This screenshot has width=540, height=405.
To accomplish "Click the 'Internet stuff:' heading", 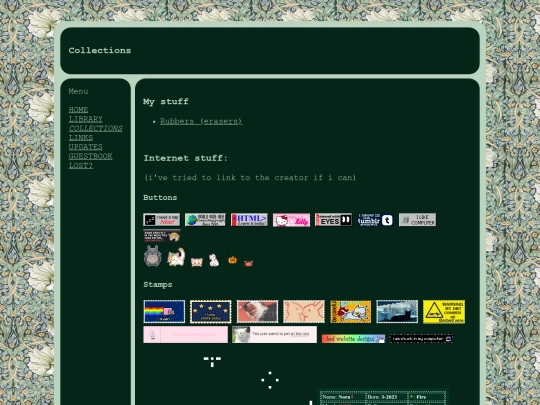I will coord(186,158).
